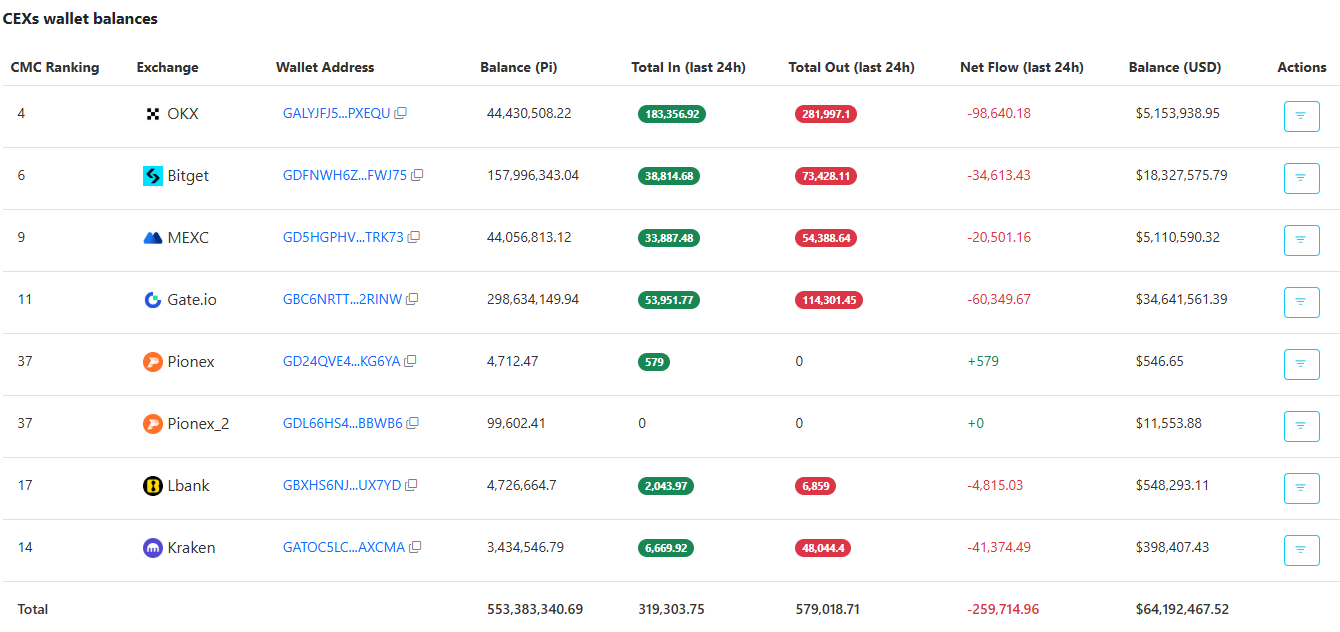This screenshot has height=632, width=1340.
Task: Click the Balance (USD) column header
Action: pos(1174,67)
